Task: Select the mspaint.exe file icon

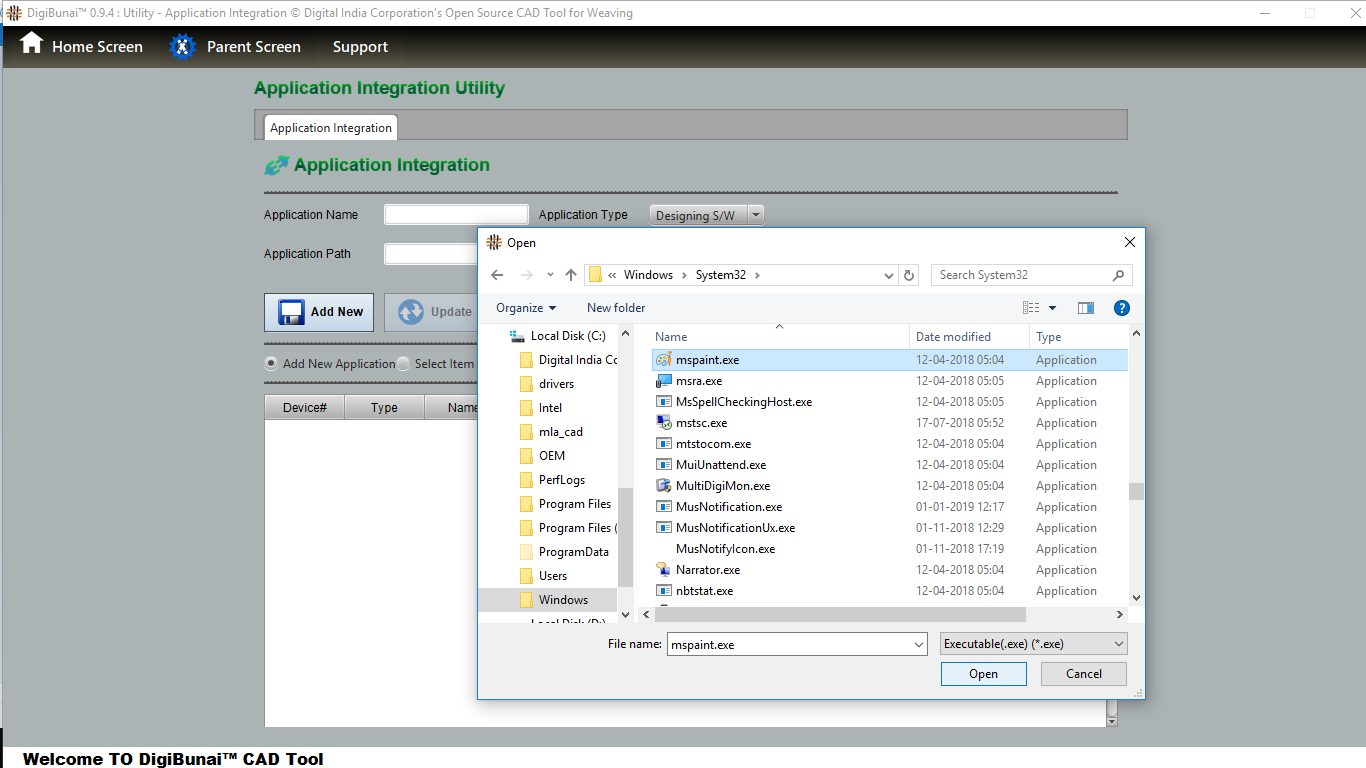Action: 664,360
